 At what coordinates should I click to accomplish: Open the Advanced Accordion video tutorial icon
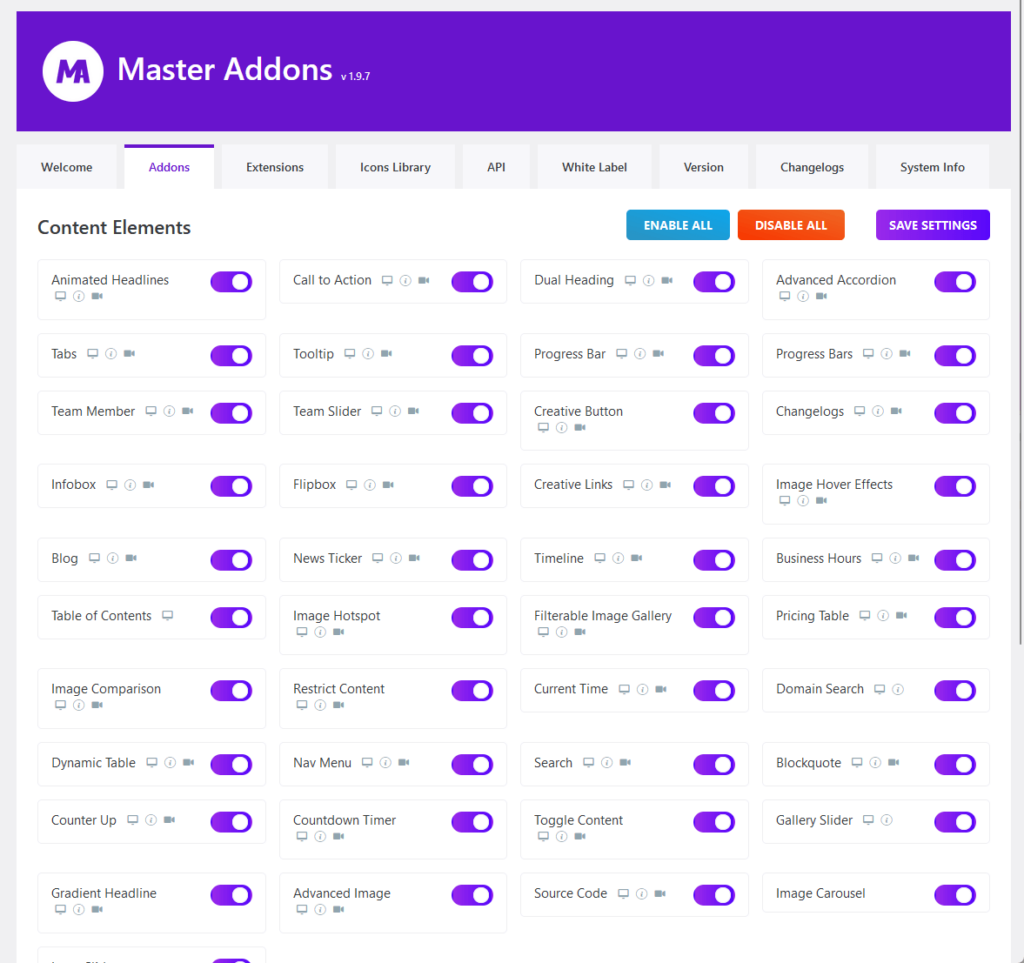[x=822, y=296]
